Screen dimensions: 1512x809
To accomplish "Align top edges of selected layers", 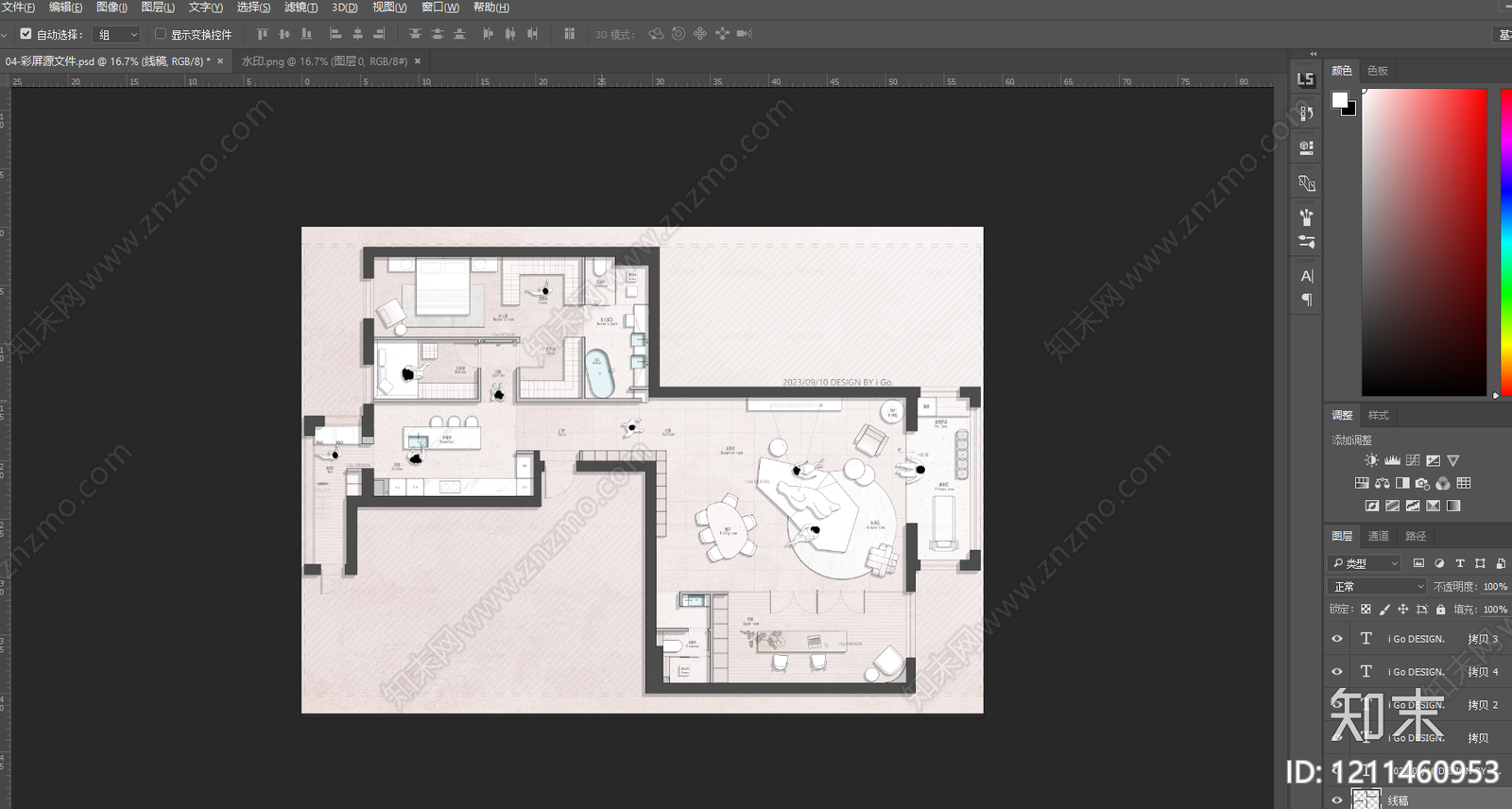I will pyautogui.click(x=262, y=34).
